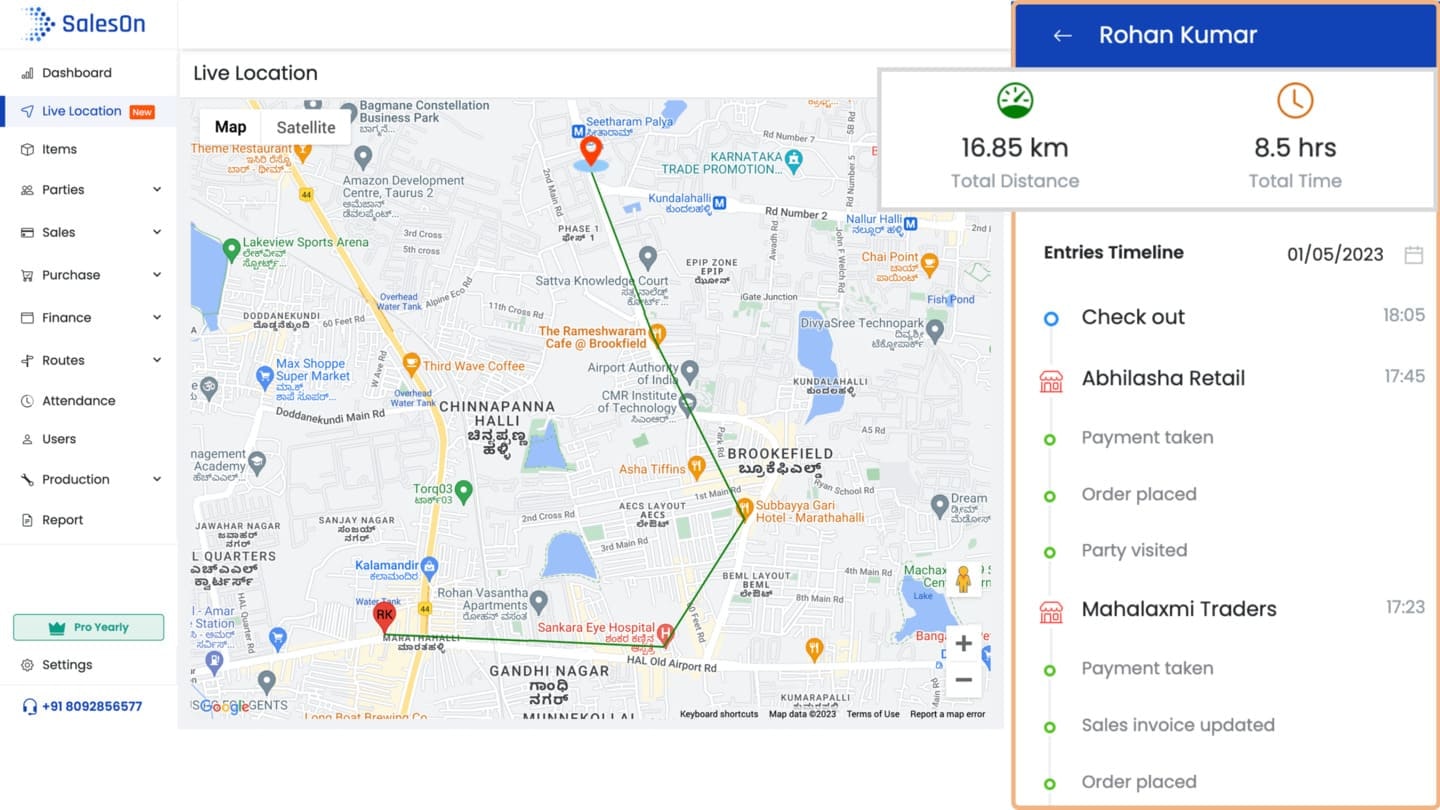Go back using the arrow beside Rohan Kumar
Viewport: 1440px width, 810px height.
[1062, 35]
